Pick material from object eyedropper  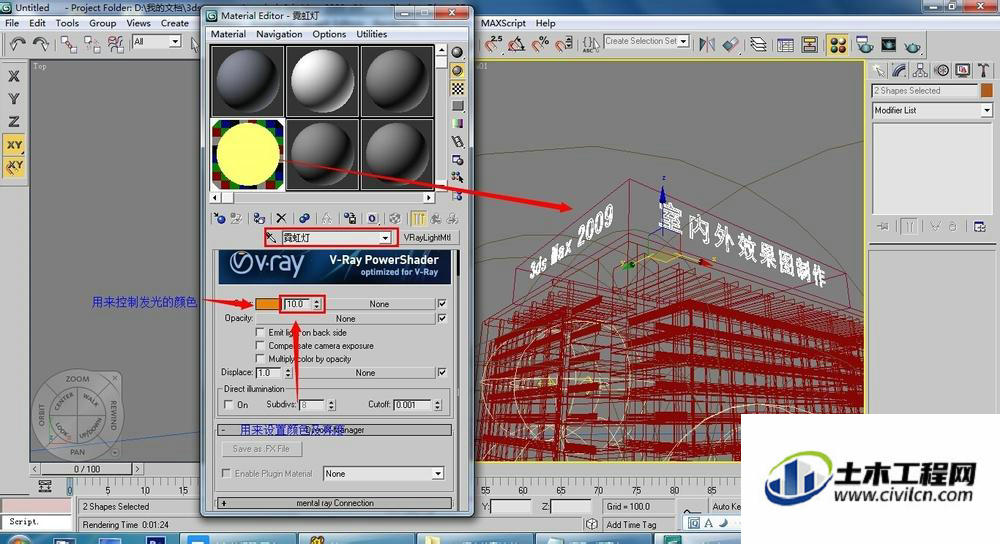point(271,238)
